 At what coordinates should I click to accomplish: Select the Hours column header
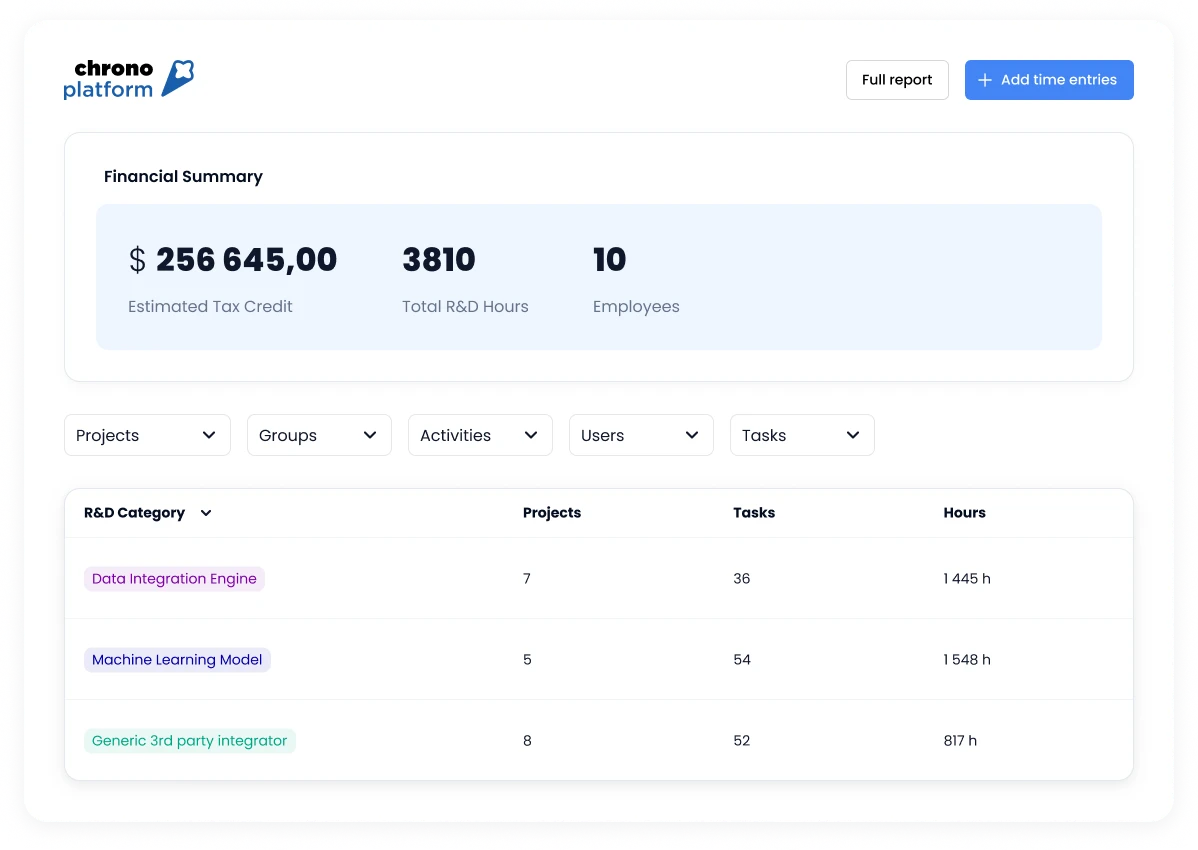[964, 513]
